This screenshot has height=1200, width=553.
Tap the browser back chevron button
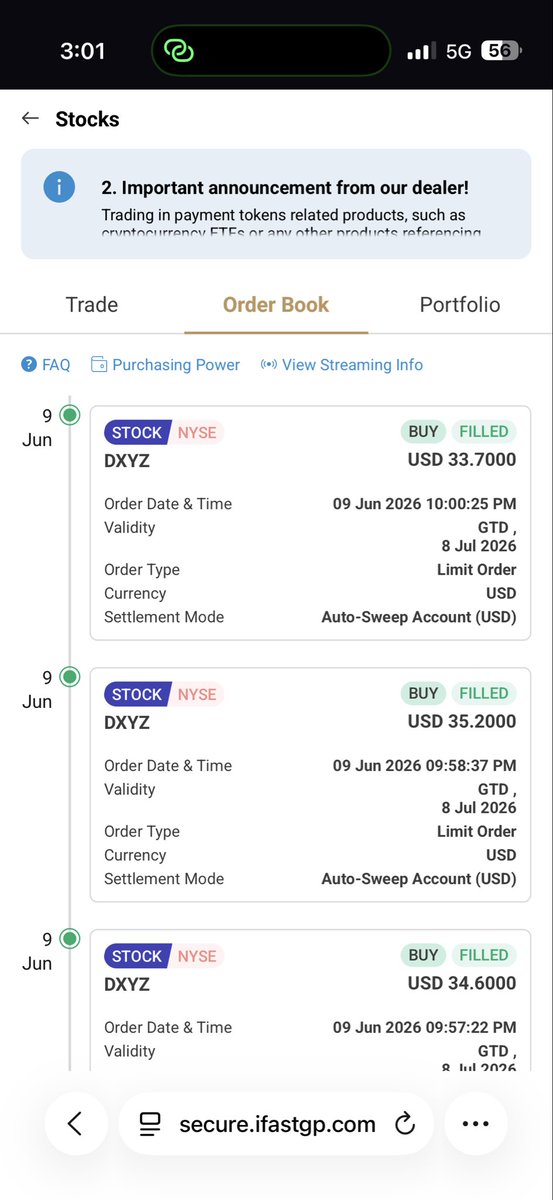(75, 1124)
